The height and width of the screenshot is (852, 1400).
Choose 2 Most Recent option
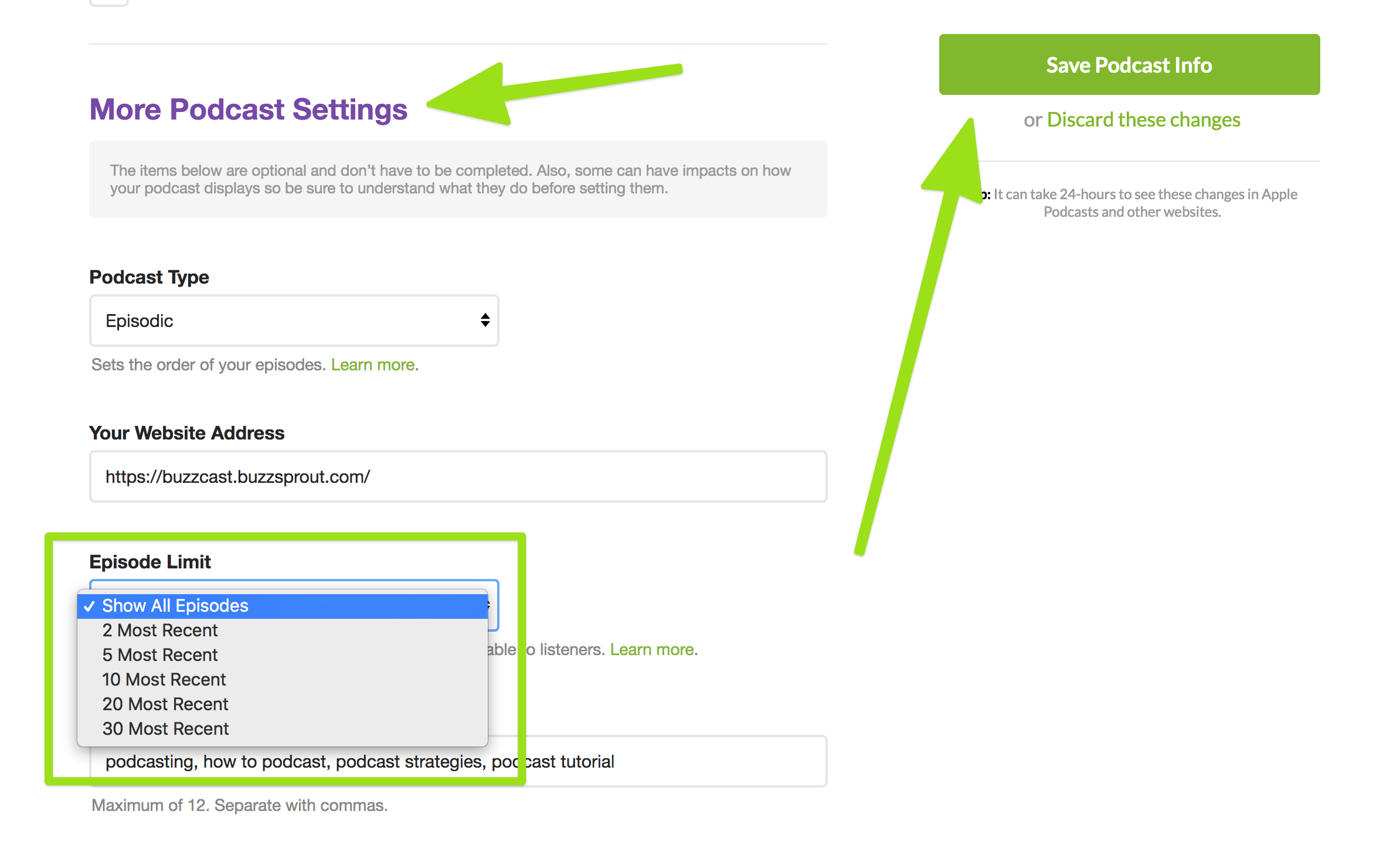[x=159, y=631]
